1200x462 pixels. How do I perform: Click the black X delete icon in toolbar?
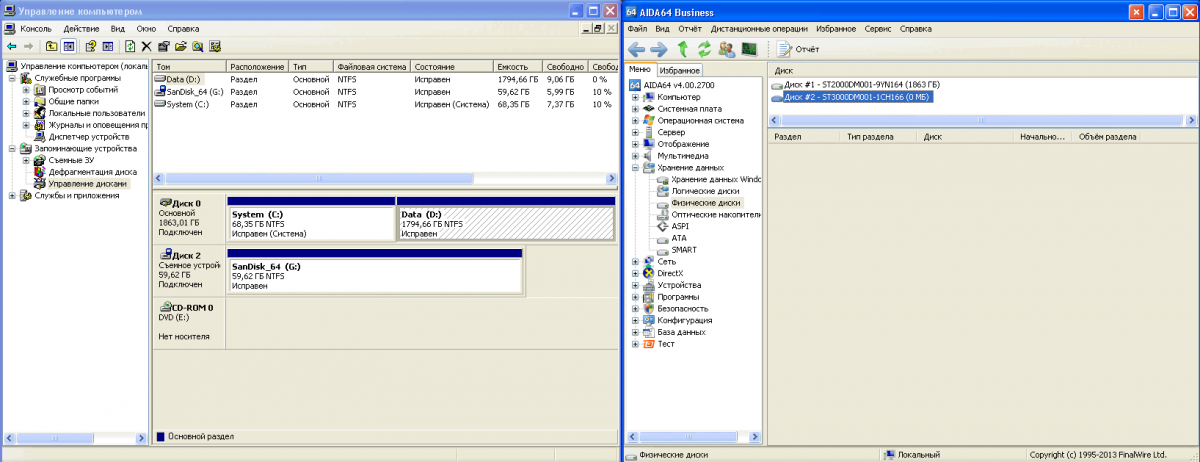[147, 46]
